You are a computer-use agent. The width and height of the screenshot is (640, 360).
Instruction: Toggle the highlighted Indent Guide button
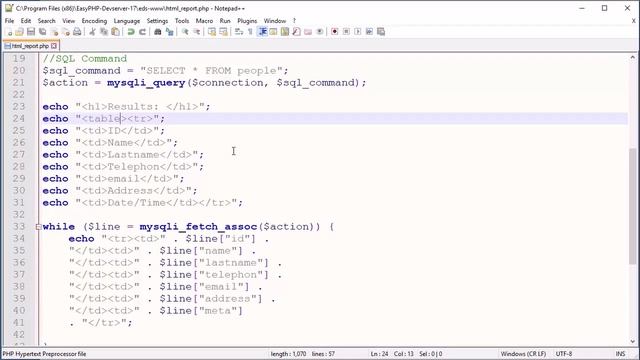262,32
